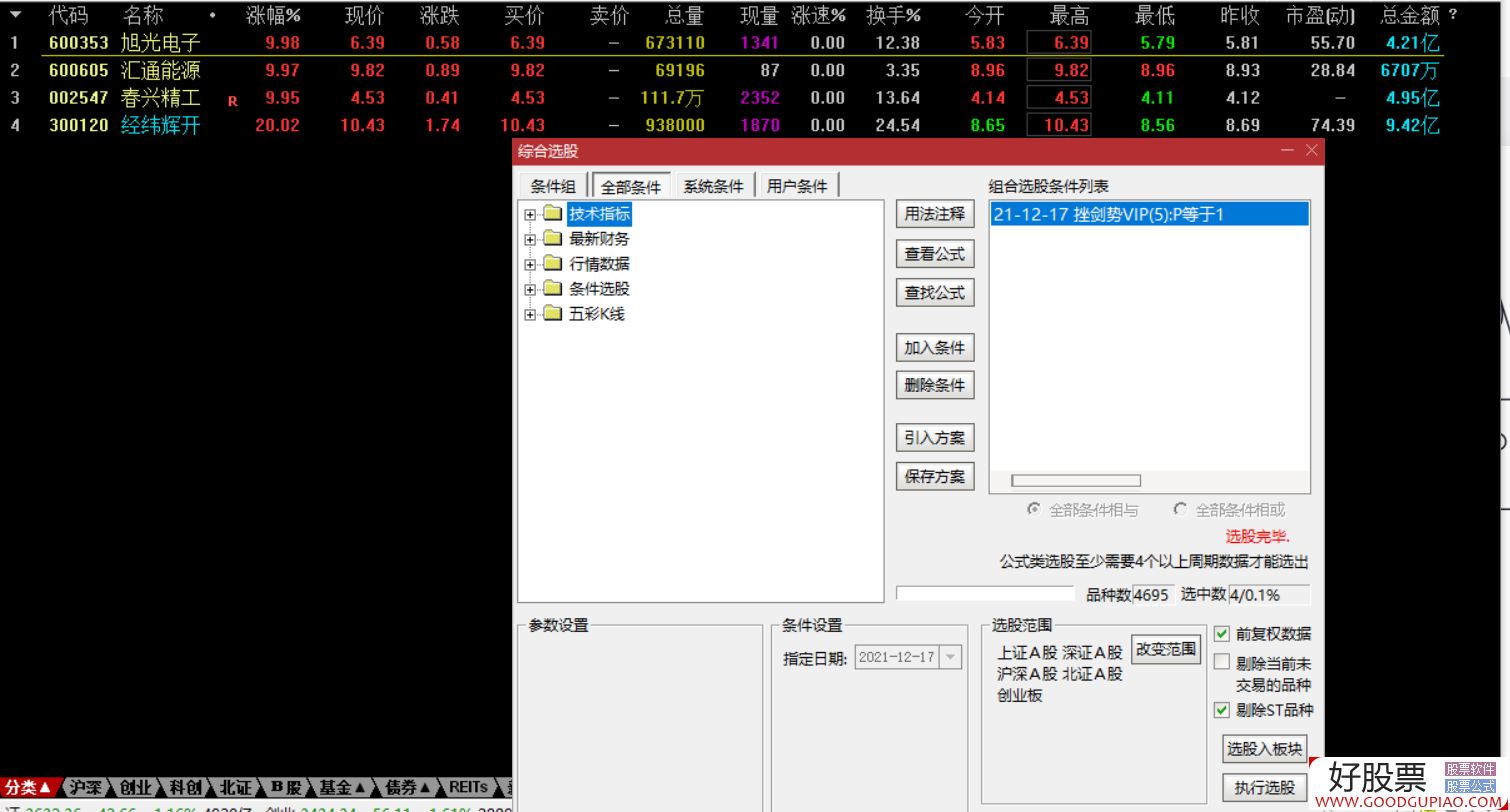Expand the 条件选股 tree node

coord(530,289)
